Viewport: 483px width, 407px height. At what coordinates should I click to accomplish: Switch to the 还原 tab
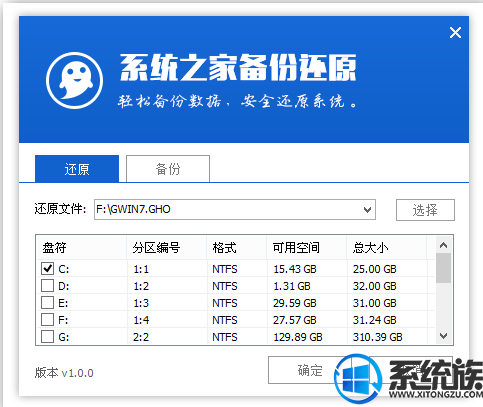77,169
